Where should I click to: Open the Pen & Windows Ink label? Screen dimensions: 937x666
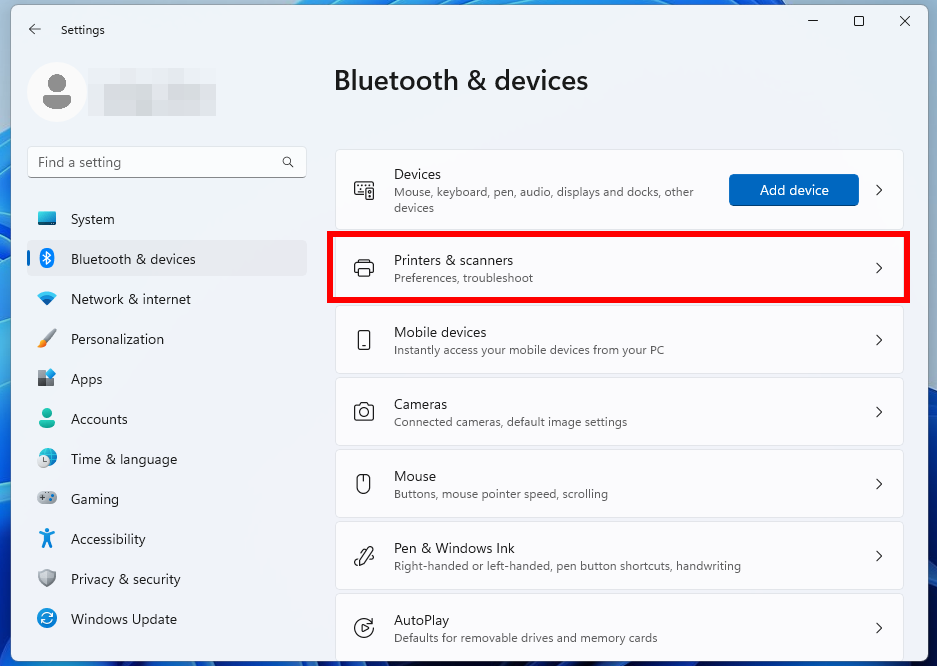coord(454,548)
